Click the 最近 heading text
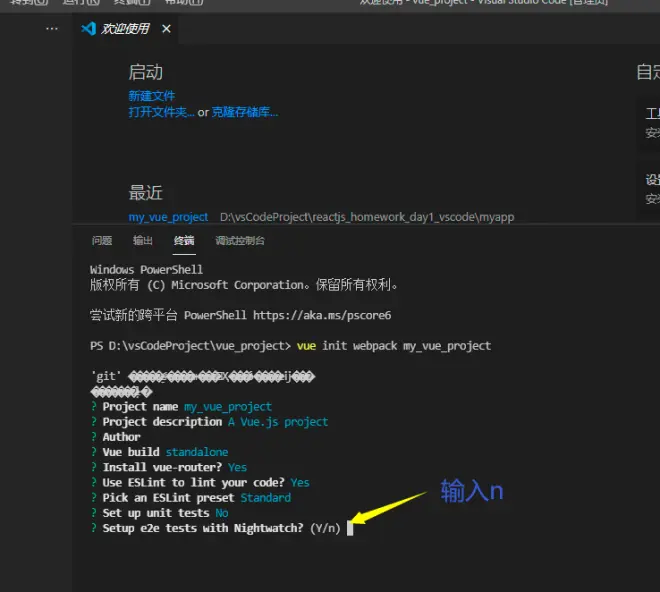This screenshot has height=592, width=660. (146, 193)
